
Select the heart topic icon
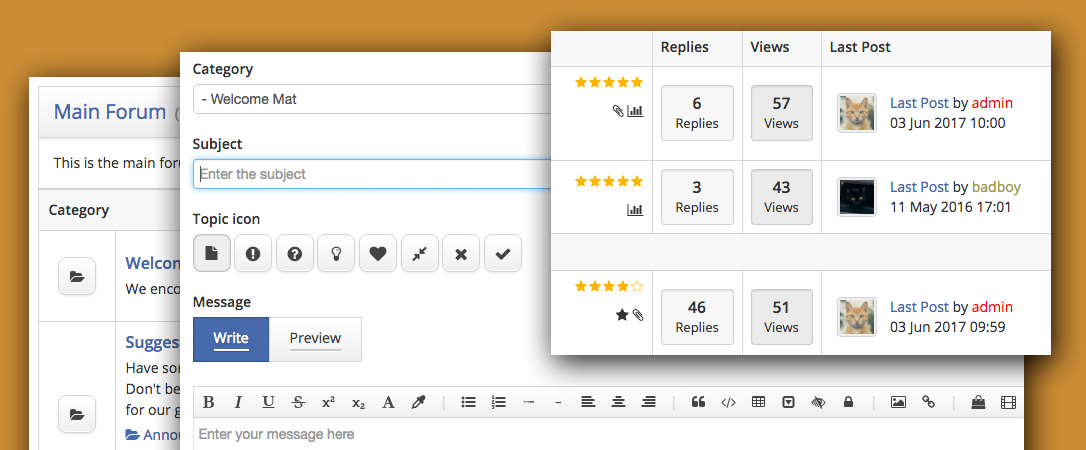(377, 253)
